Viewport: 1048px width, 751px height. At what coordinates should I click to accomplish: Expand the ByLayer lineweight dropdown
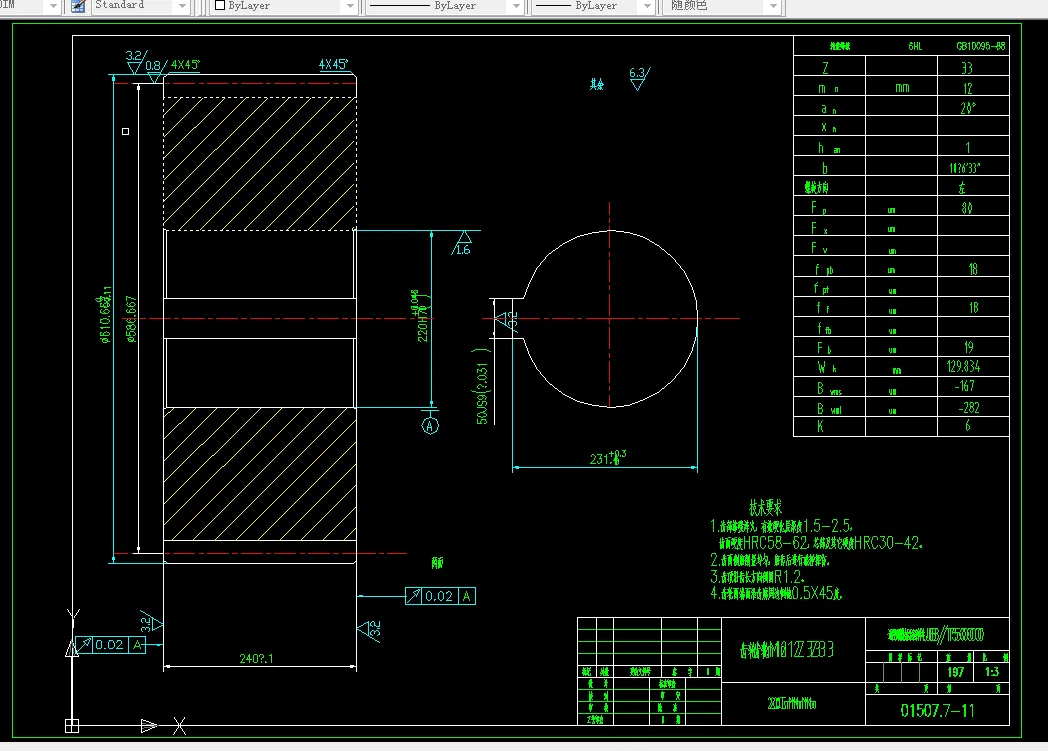point(646,6)
